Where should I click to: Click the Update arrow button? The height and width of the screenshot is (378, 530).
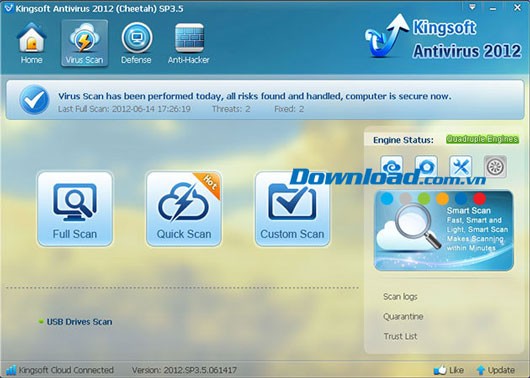coord(495,370)
